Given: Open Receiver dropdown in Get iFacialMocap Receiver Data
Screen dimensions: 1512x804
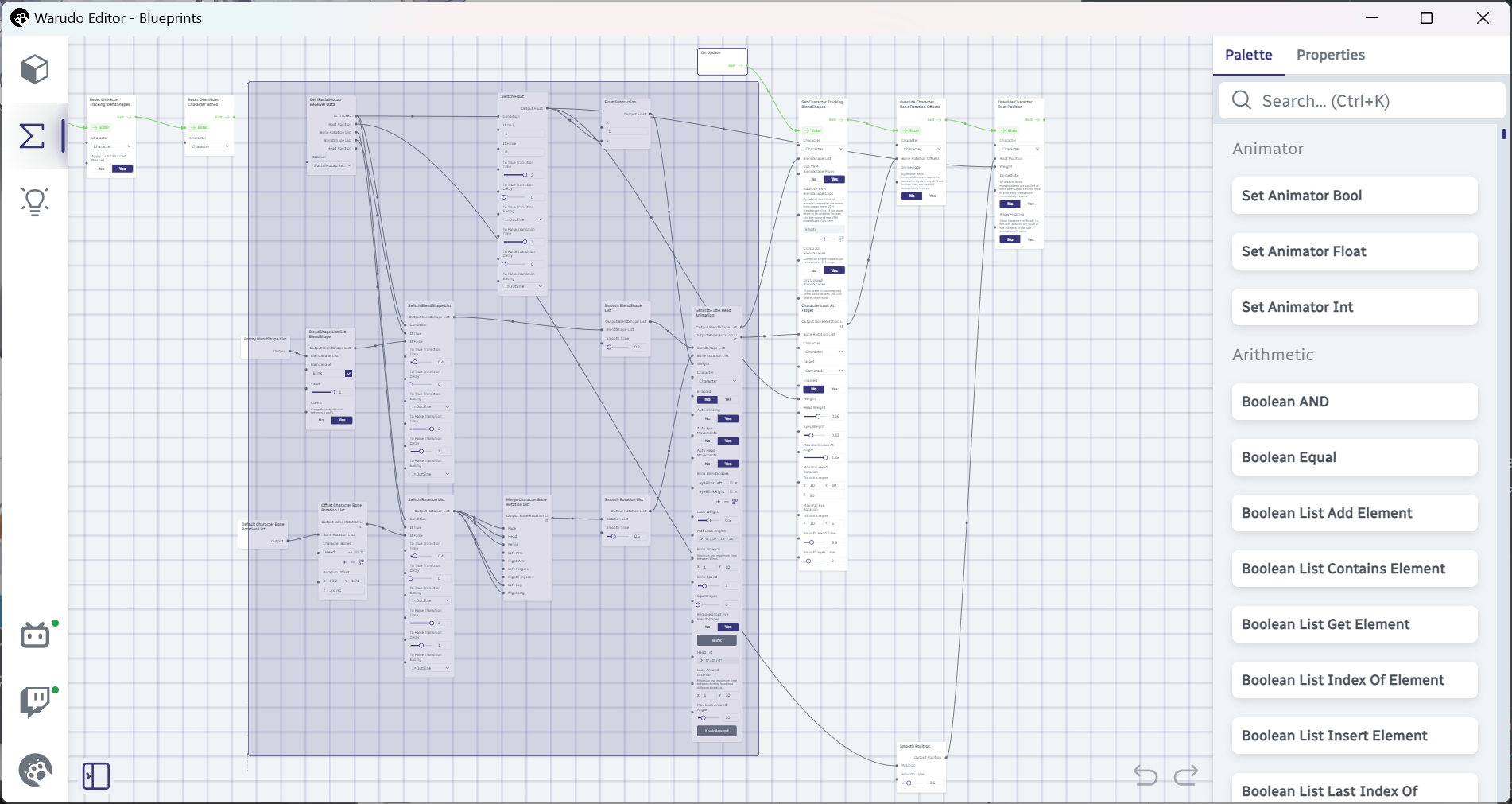Looking at the screenshot, I should (x=331, y=165).
